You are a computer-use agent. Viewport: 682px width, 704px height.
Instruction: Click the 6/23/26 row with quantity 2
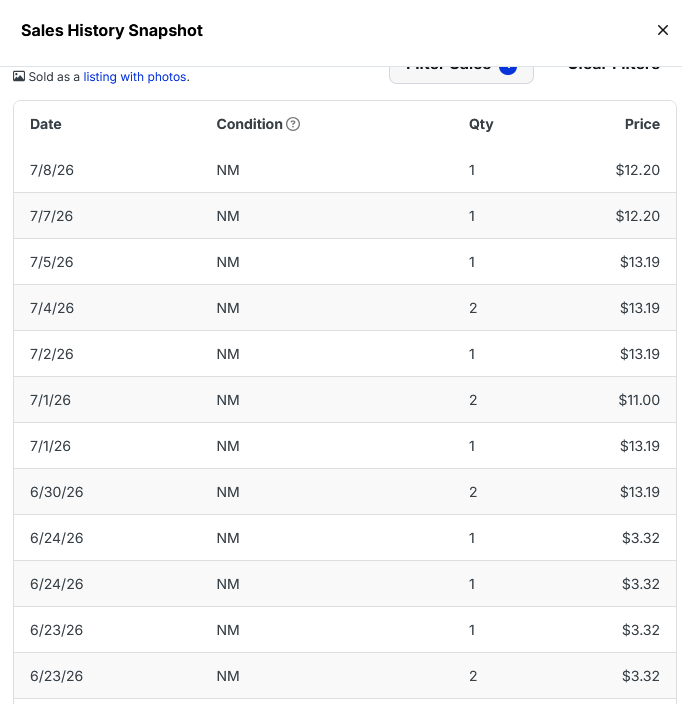345,676
